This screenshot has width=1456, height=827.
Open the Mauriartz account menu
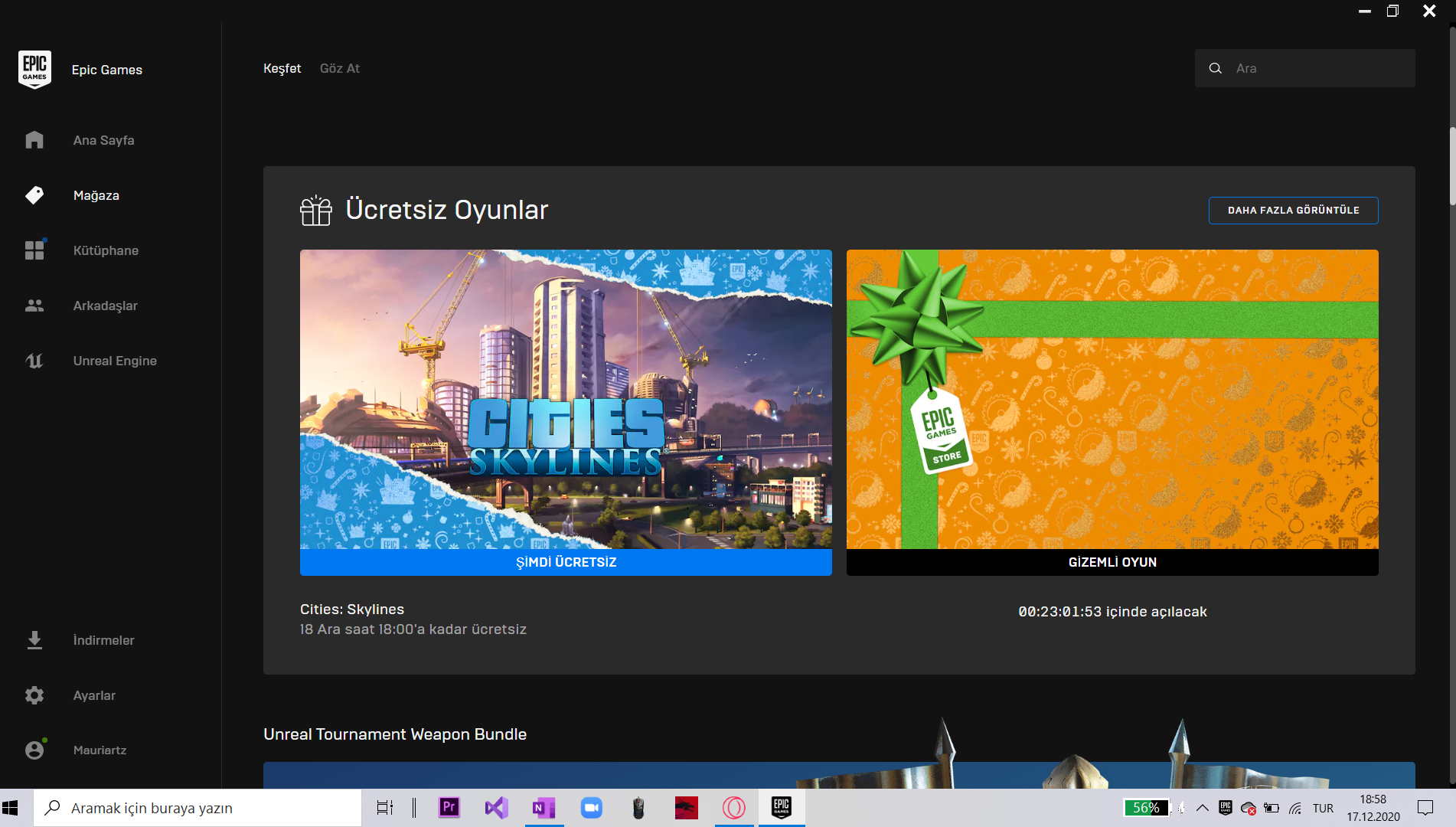click(x=100, y=750)
